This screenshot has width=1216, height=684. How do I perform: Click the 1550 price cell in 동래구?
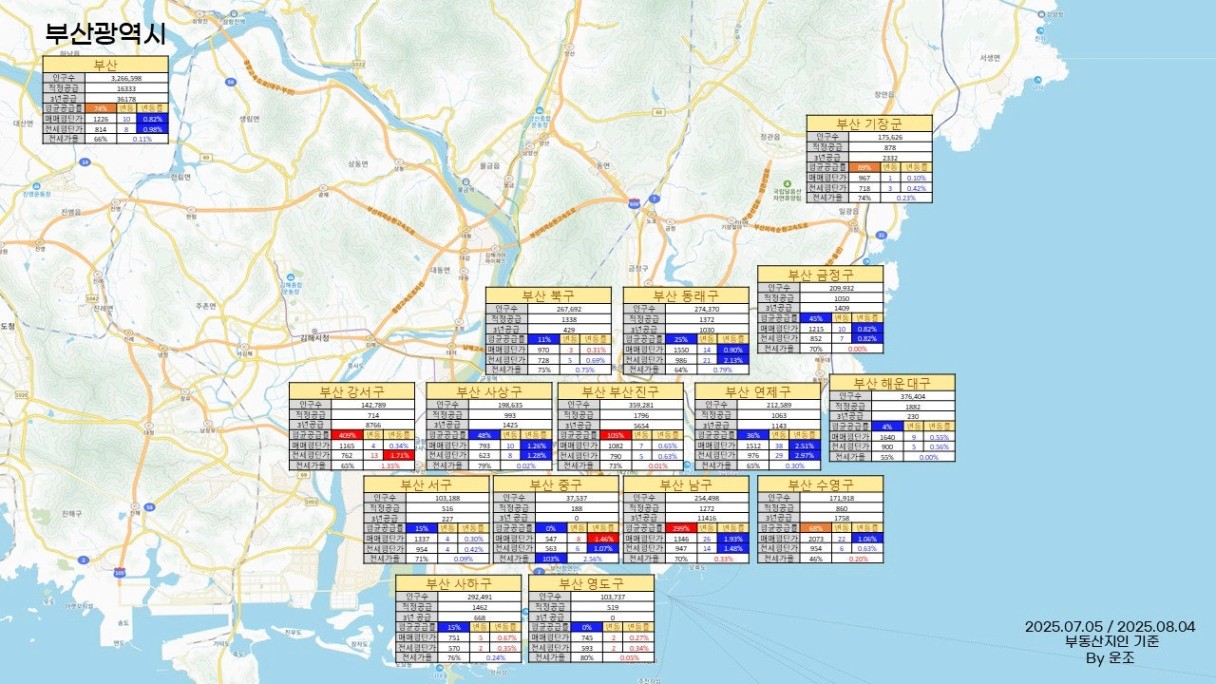pos(682,350)
